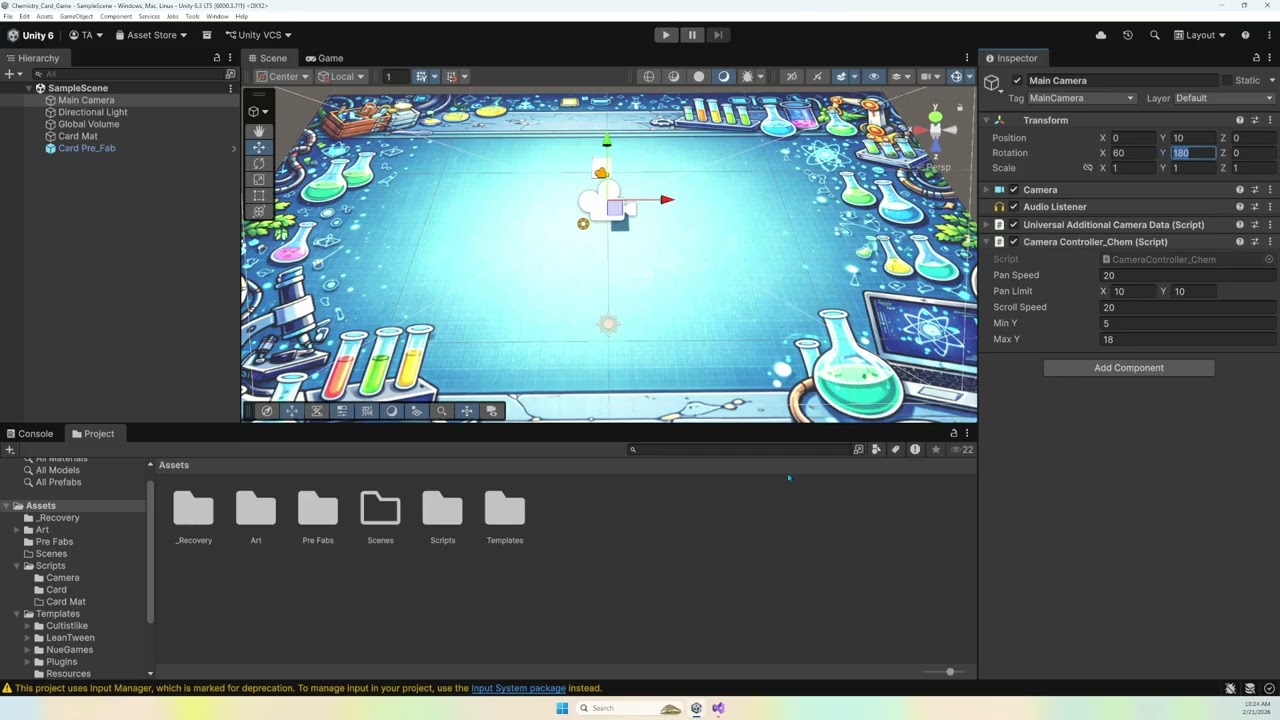Open the Unity VCS dropdown
The height and width of the screenshot is (720, 1280).
258,35
